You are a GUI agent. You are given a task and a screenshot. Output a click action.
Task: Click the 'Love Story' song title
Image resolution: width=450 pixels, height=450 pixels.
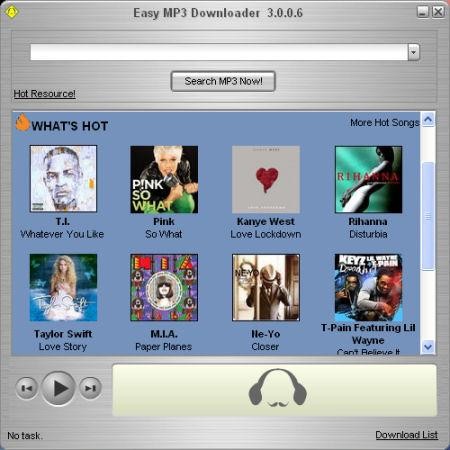click(x=63, y=347)
